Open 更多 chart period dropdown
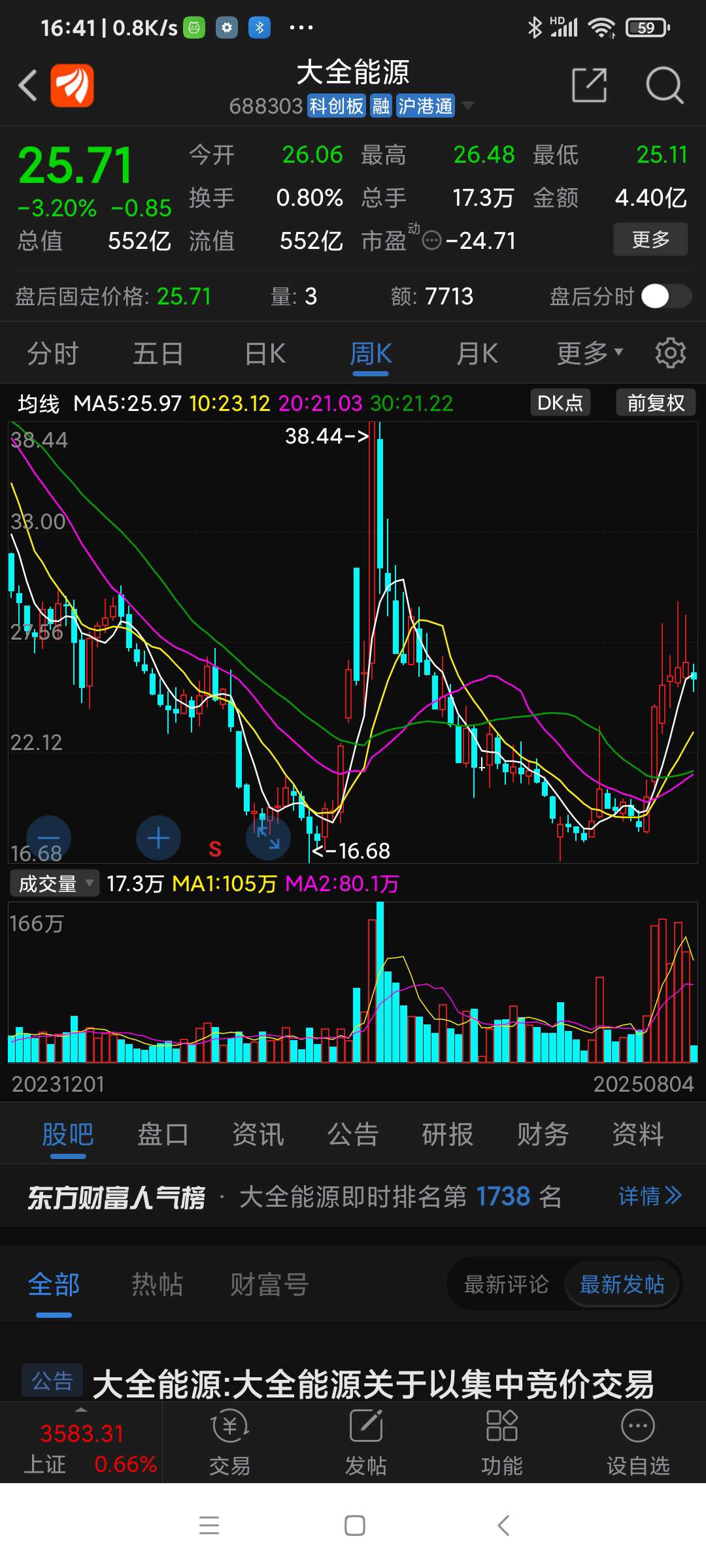This screenshot has height=1568, width=706. (x=590, y=353)
